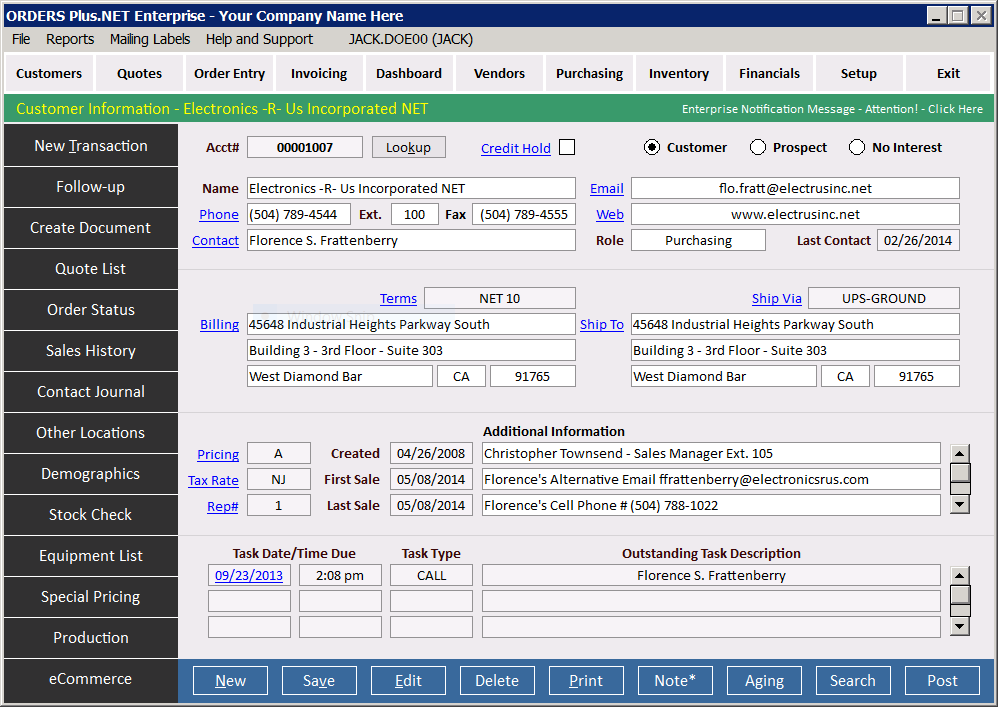Follow the Ship Via link

pos(777,299)
